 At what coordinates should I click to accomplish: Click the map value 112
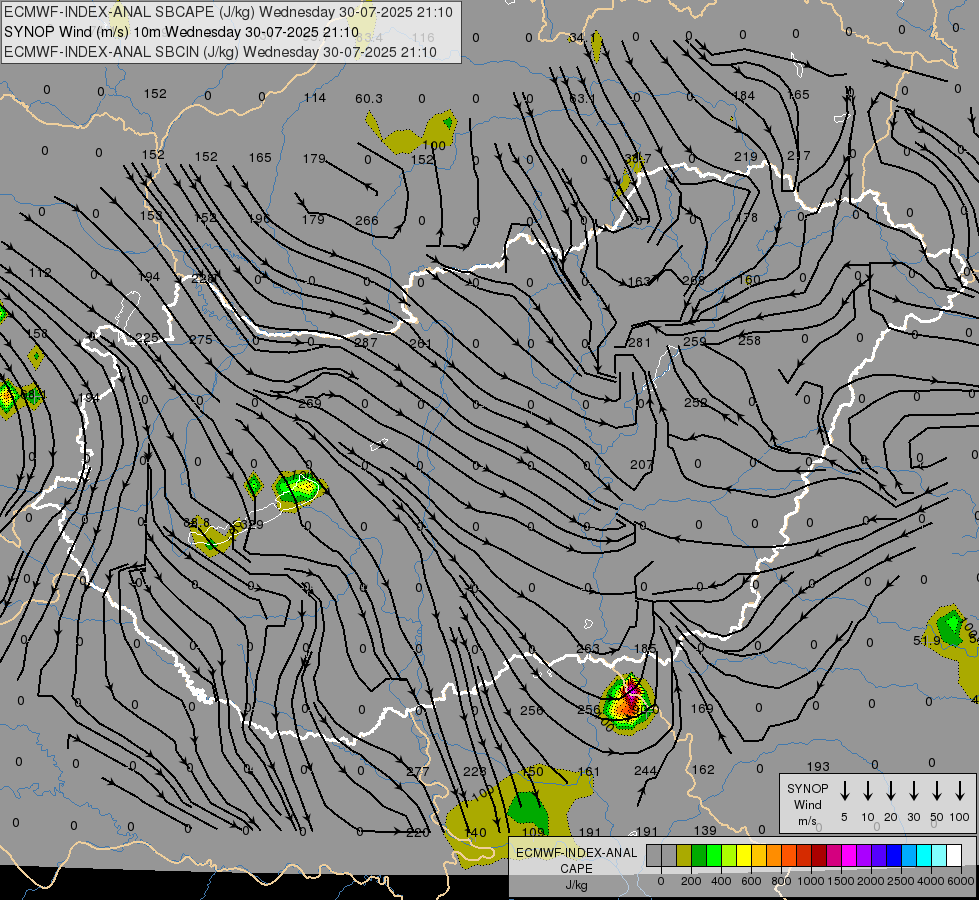tap(40, 273)
